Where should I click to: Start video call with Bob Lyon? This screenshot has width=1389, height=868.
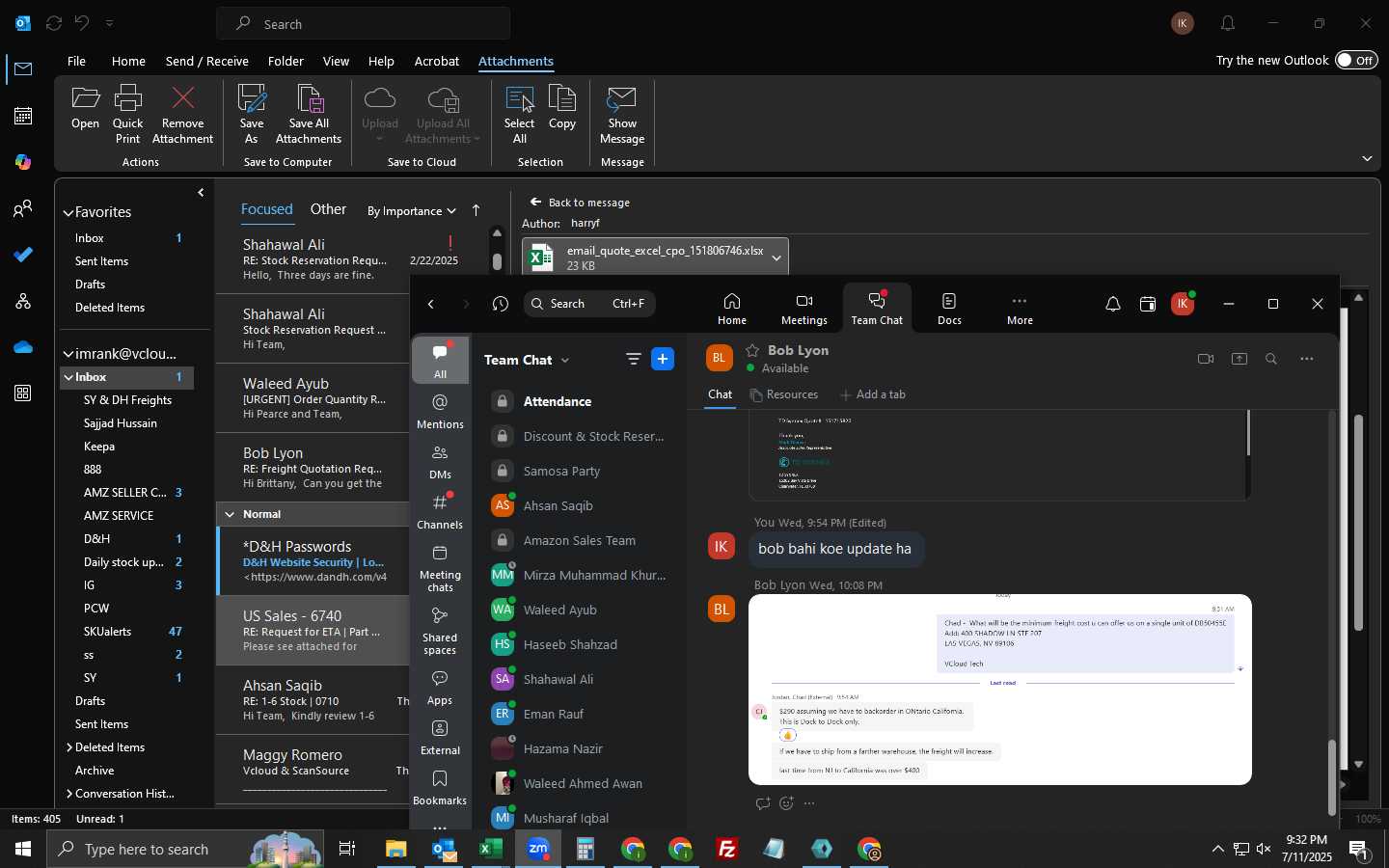pos(1206,359)
